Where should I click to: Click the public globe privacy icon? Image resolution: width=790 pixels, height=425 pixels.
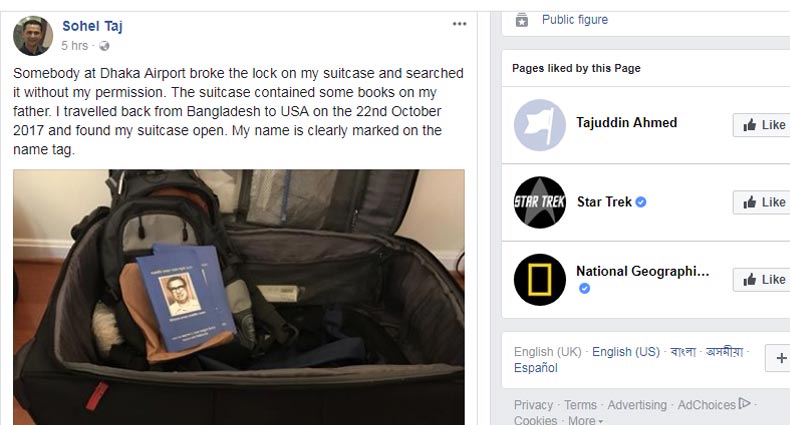coord(104,46)
